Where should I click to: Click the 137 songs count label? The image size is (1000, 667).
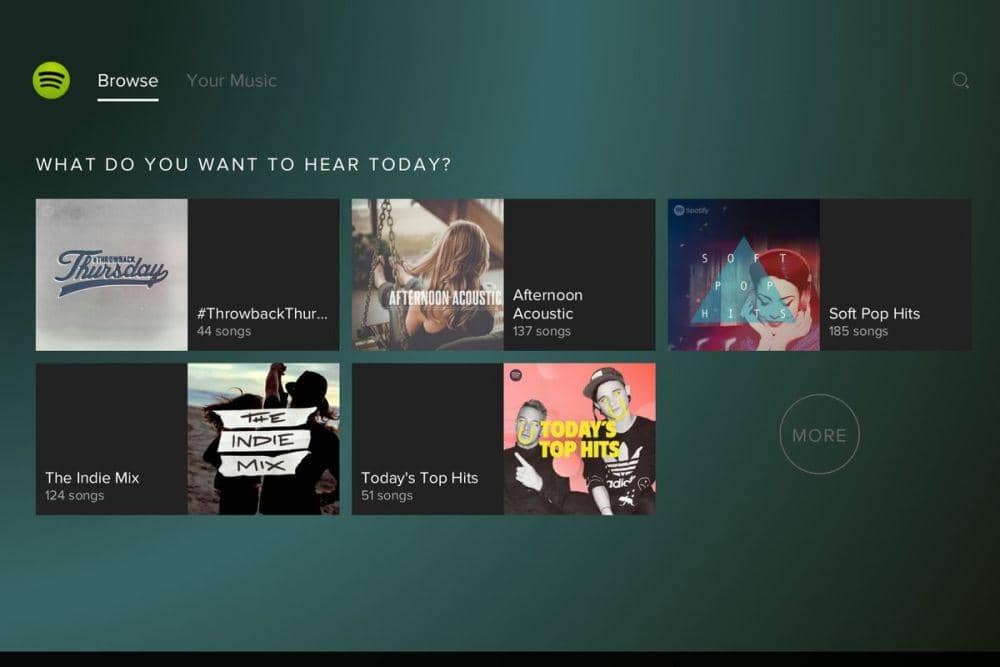(541, 331)
